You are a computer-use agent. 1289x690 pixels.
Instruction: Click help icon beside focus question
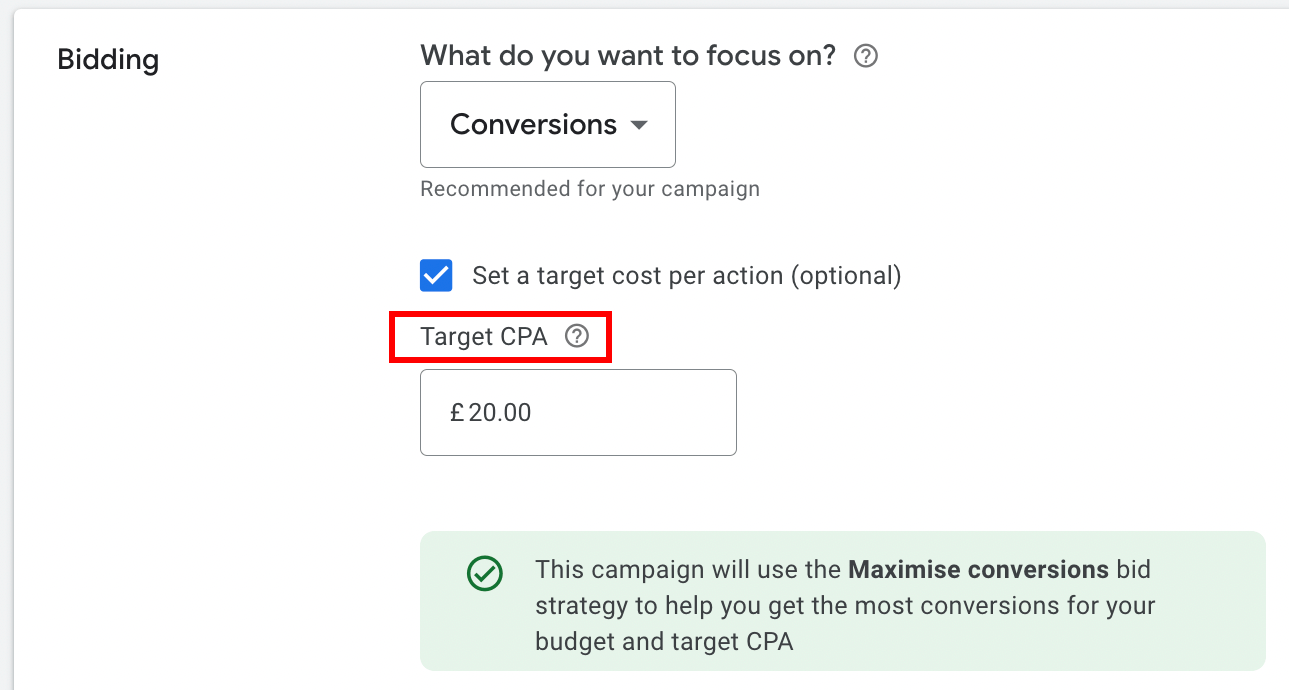tap(866, 56)
